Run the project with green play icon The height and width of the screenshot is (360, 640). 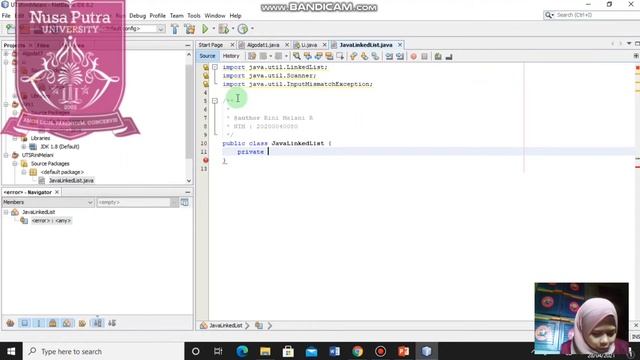[x=205, y=29]
